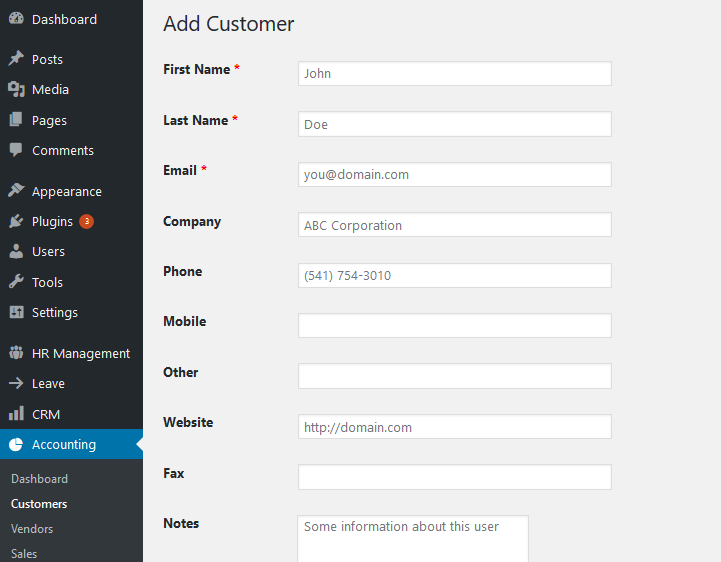Open the Accounting Dashboard submenu link
The image size is (721, 562).
(39, 479)
